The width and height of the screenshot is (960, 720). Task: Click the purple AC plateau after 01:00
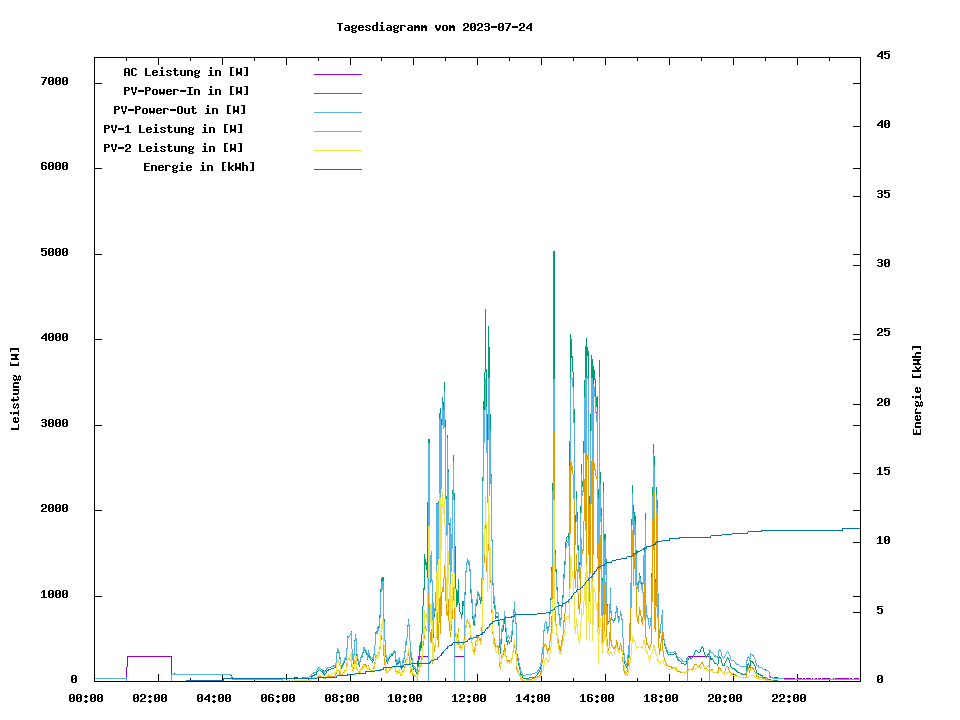pos(149,656)
